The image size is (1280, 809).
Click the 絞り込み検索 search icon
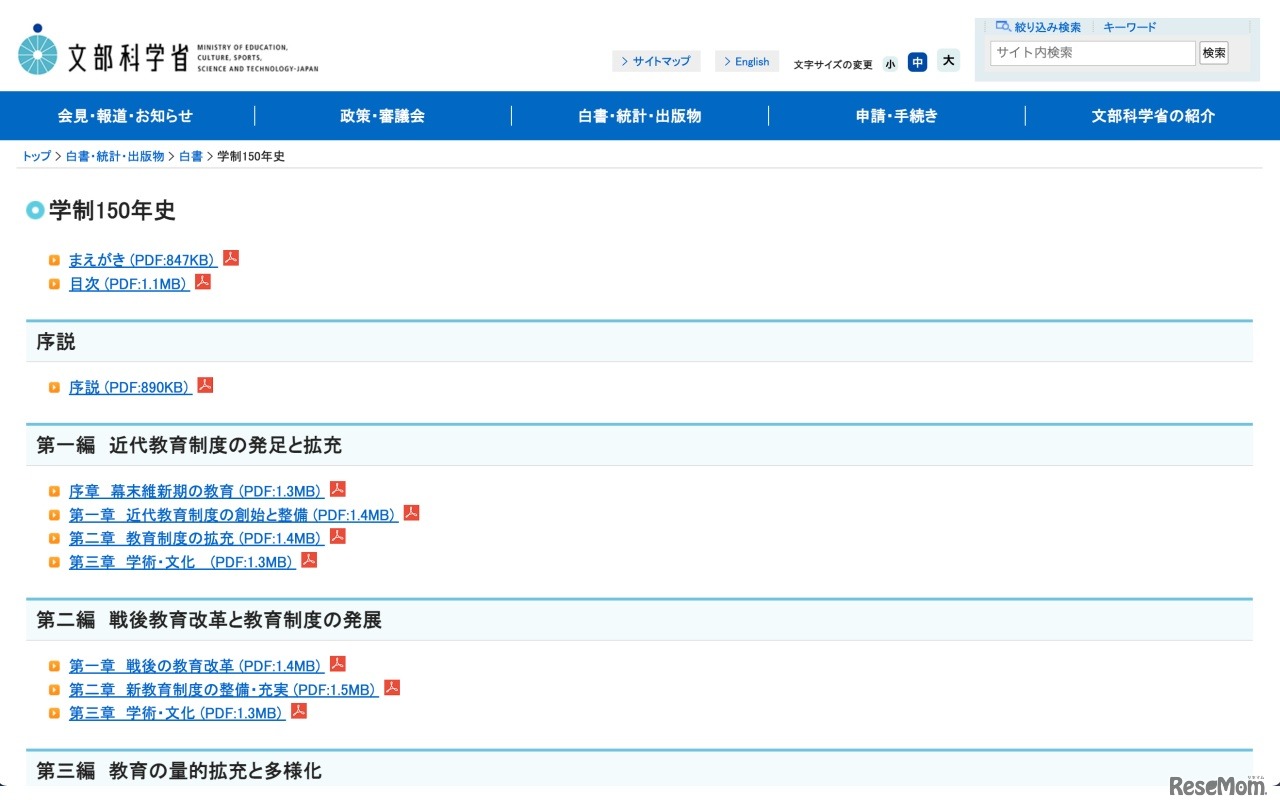click(1003, 27)
